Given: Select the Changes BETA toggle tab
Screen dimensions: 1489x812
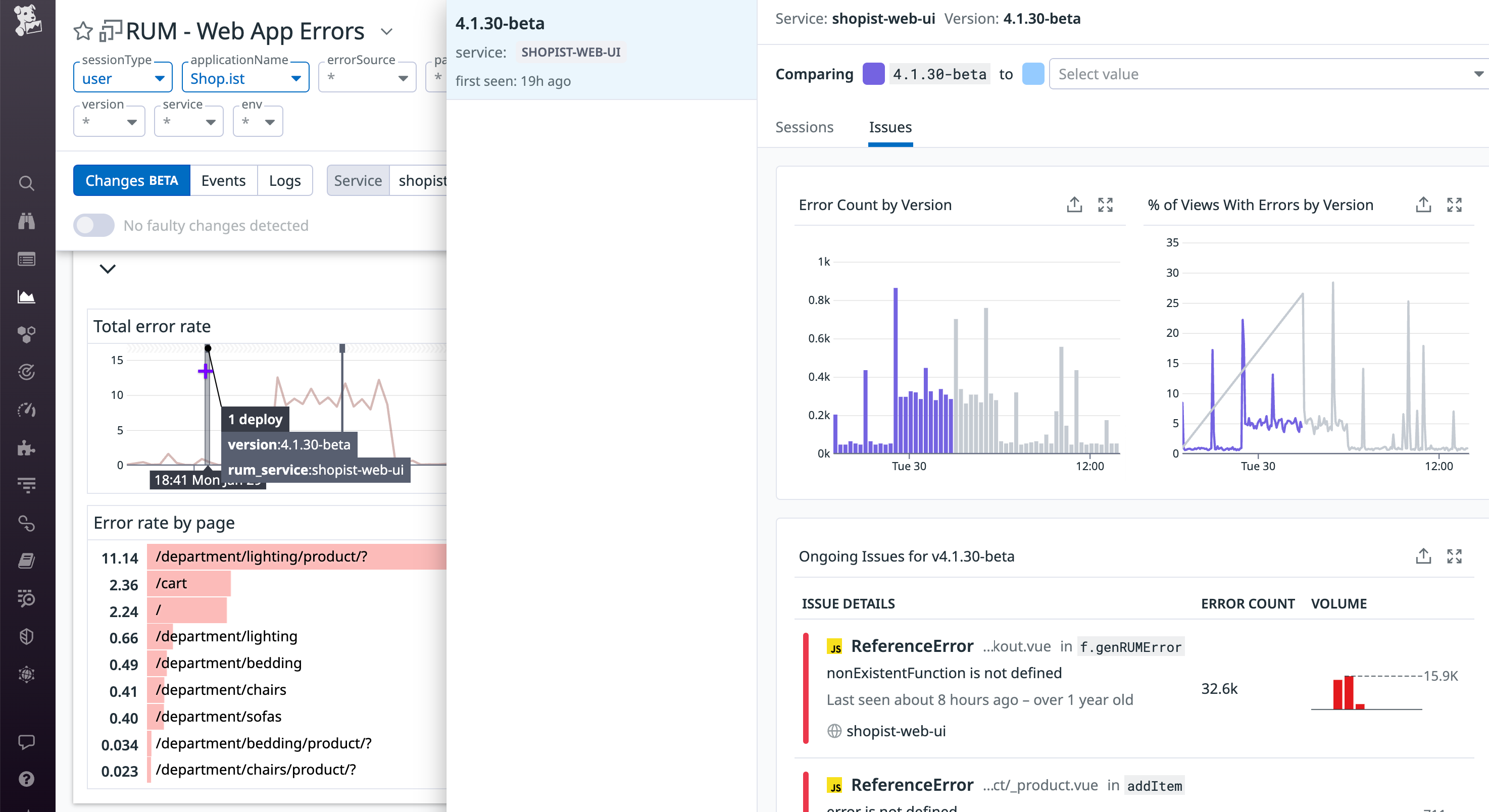Looking at the screenshot, I should pyautogui.click(x=131, y=180).
